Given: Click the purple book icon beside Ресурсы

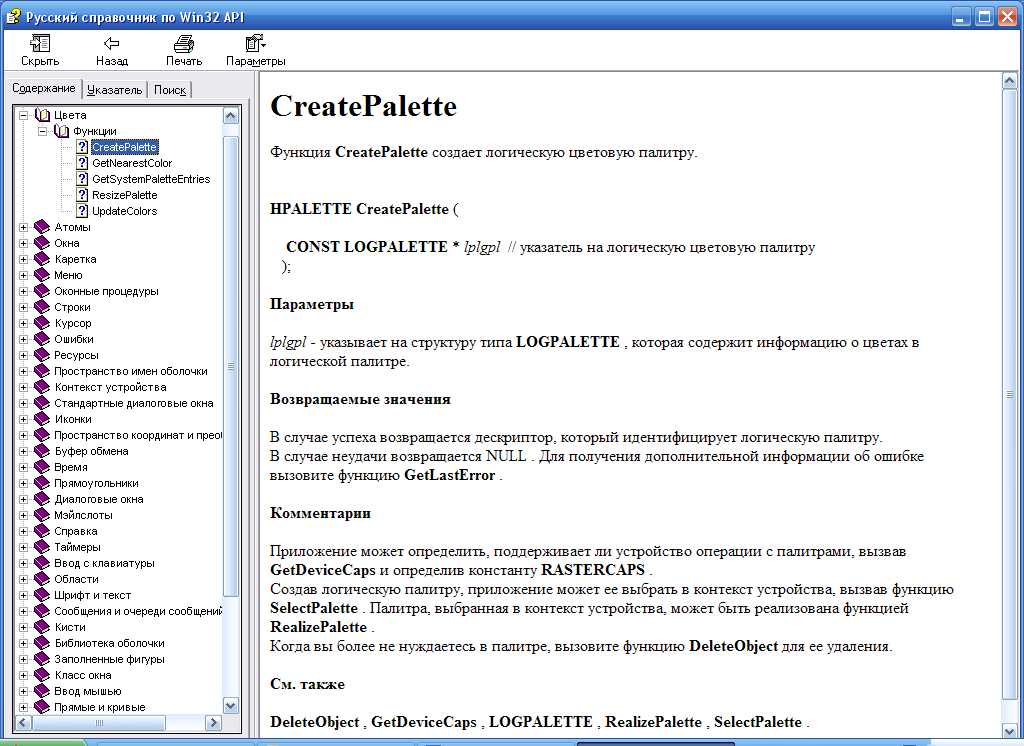Looking at the screenshot, I should tap(42, 355).
